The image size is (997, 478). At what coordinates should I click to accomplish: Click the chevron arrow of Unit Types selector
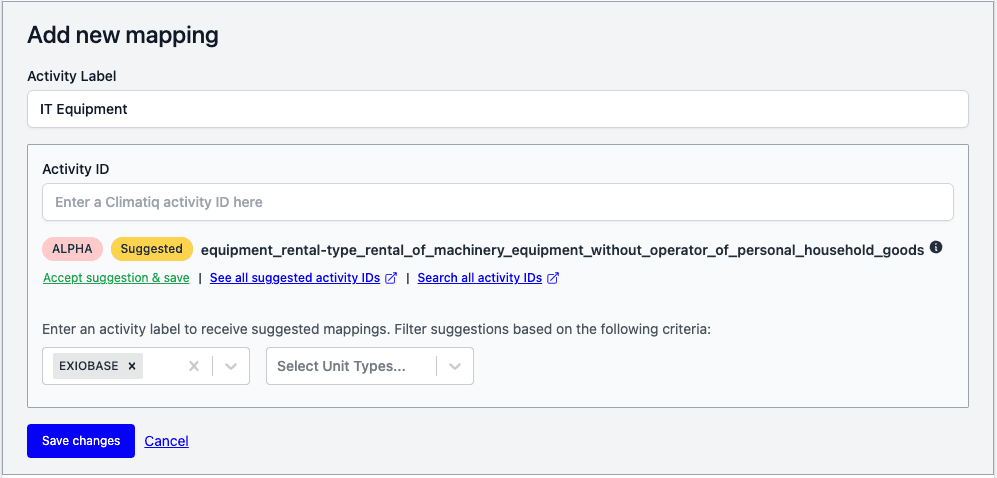455,366
